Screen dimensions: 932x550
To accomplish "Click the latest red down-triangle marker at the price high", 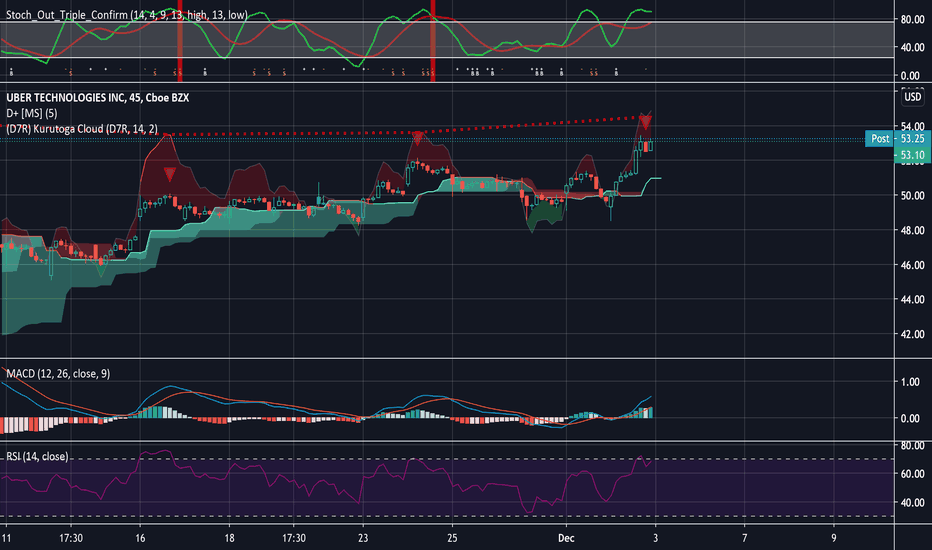I will 646,122.
